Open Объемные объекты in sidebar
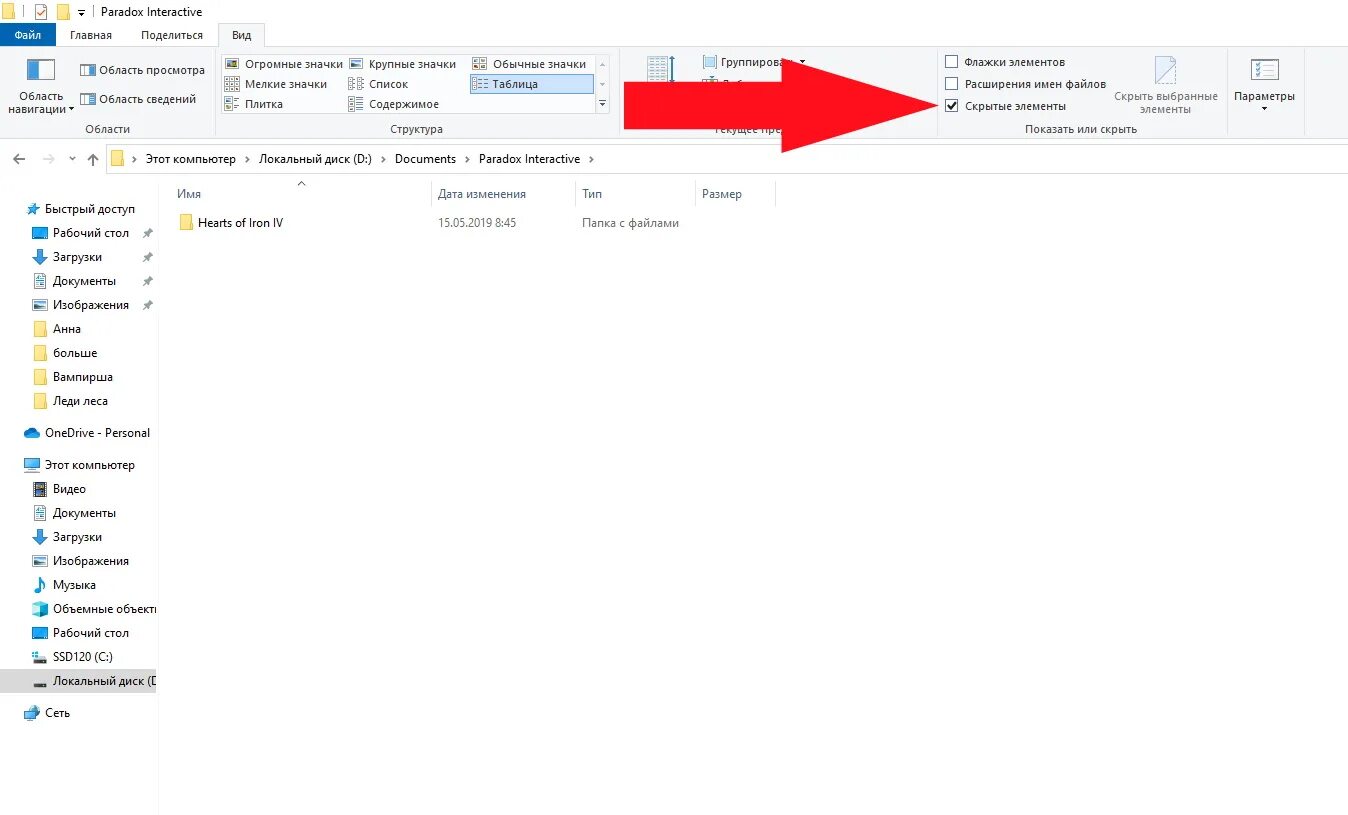 click(x=94, y=609)
